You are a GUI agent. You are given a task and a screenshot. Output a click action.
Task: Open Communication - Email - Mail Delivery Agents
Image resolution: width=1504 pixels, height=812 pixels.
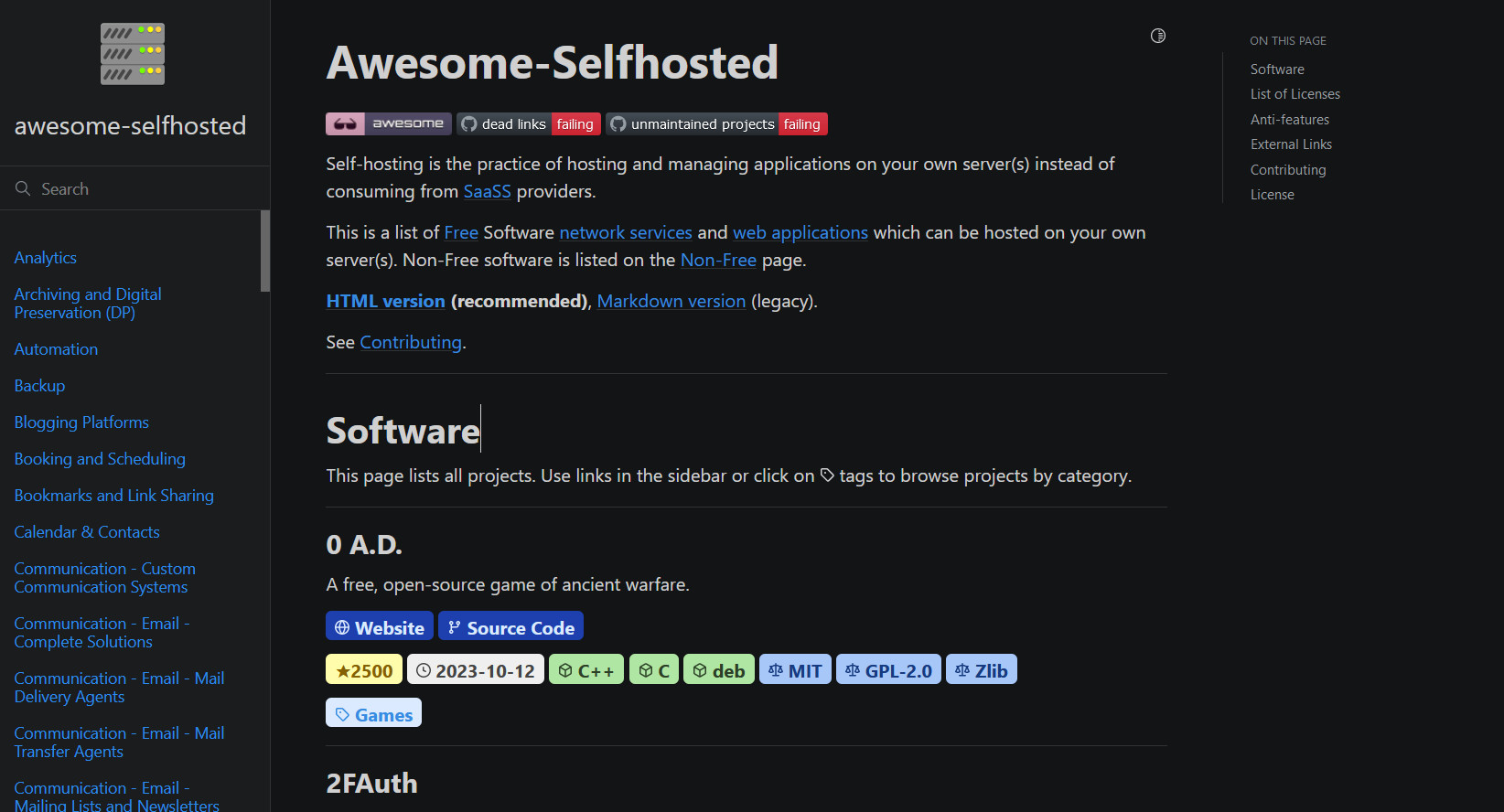(119, 688)
